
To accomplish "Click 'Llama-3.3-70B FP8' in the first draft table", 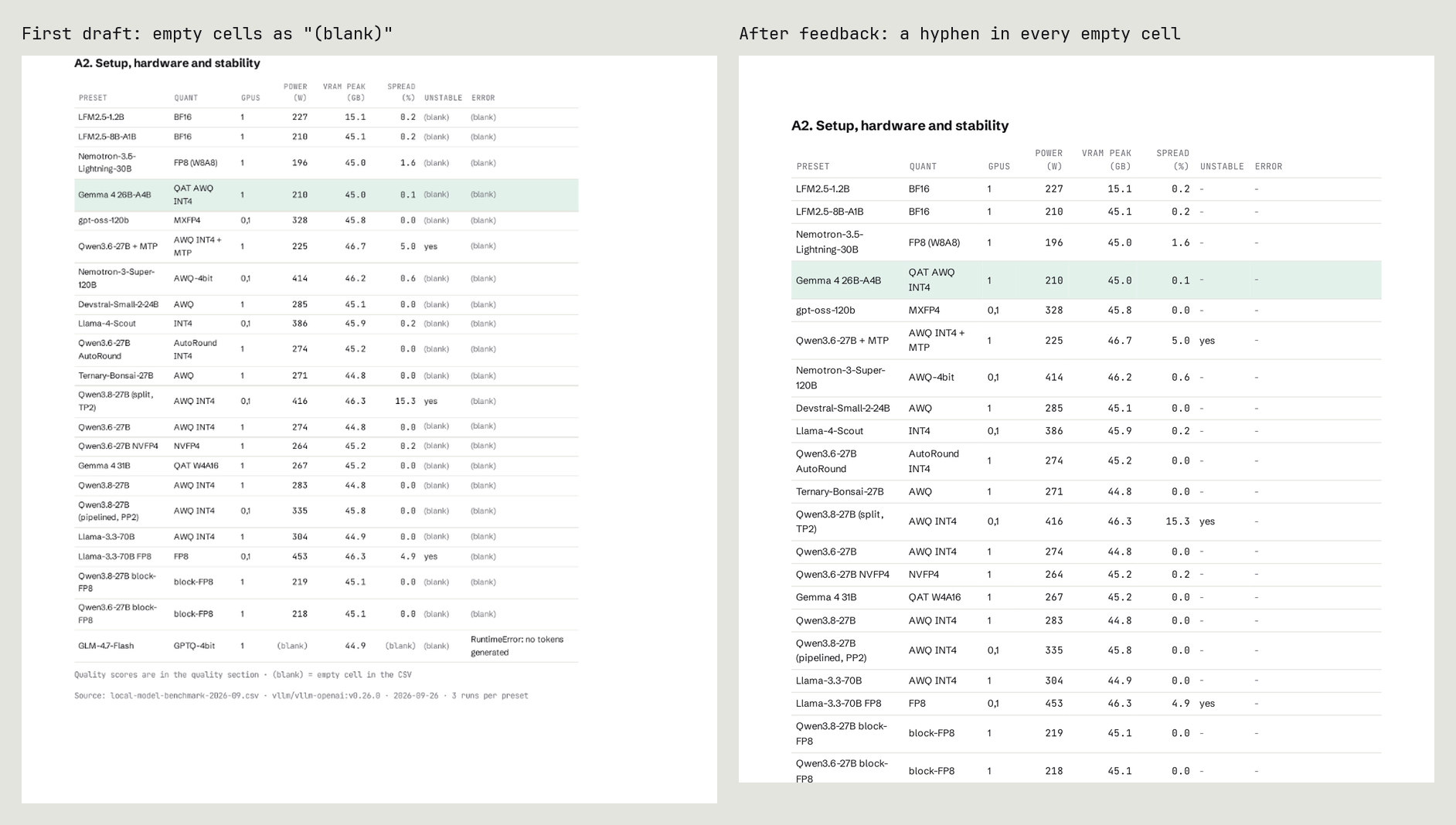I will coord(114,557).
